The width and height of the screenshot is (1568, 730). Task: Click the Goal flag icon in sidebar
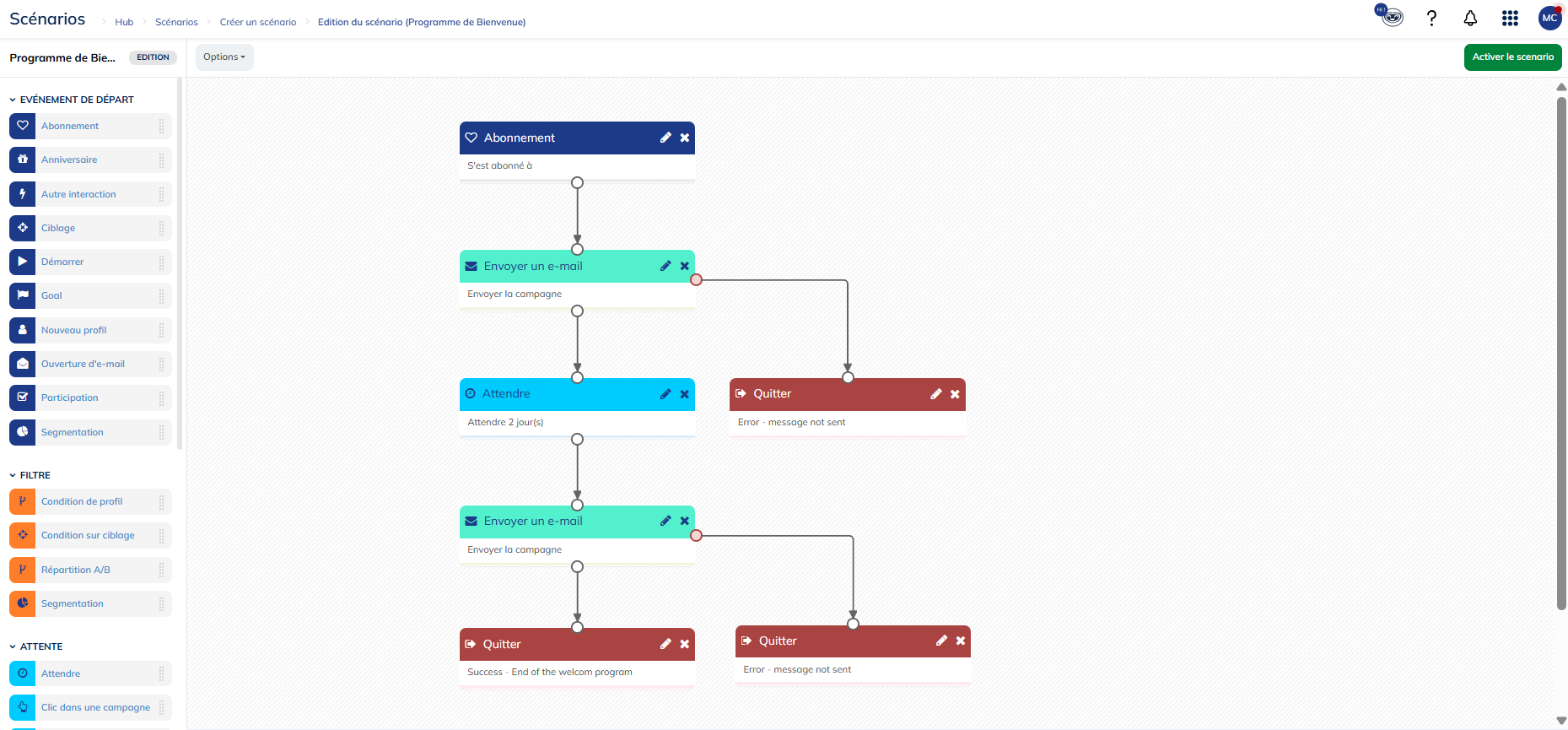click(23, 295)
